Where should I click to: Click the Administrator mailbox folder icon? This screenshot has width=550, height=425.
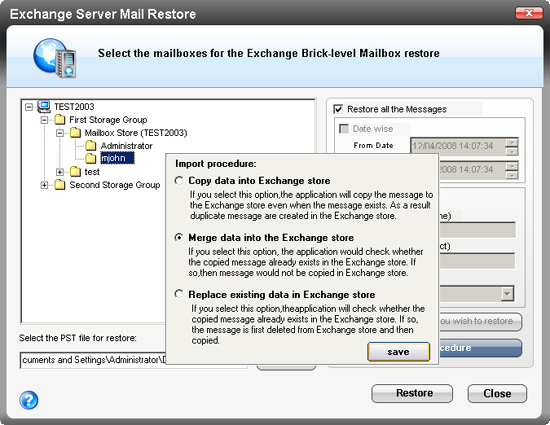coord(90,146)
